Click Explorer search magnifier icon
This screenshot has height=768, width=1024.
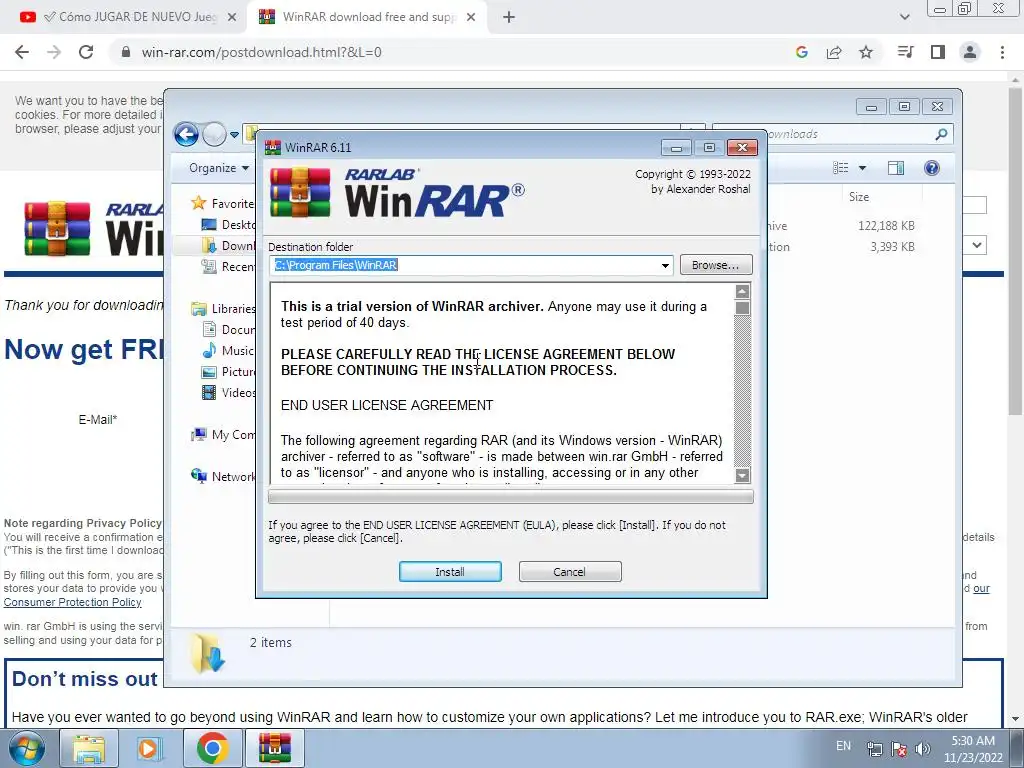(941, 135)
